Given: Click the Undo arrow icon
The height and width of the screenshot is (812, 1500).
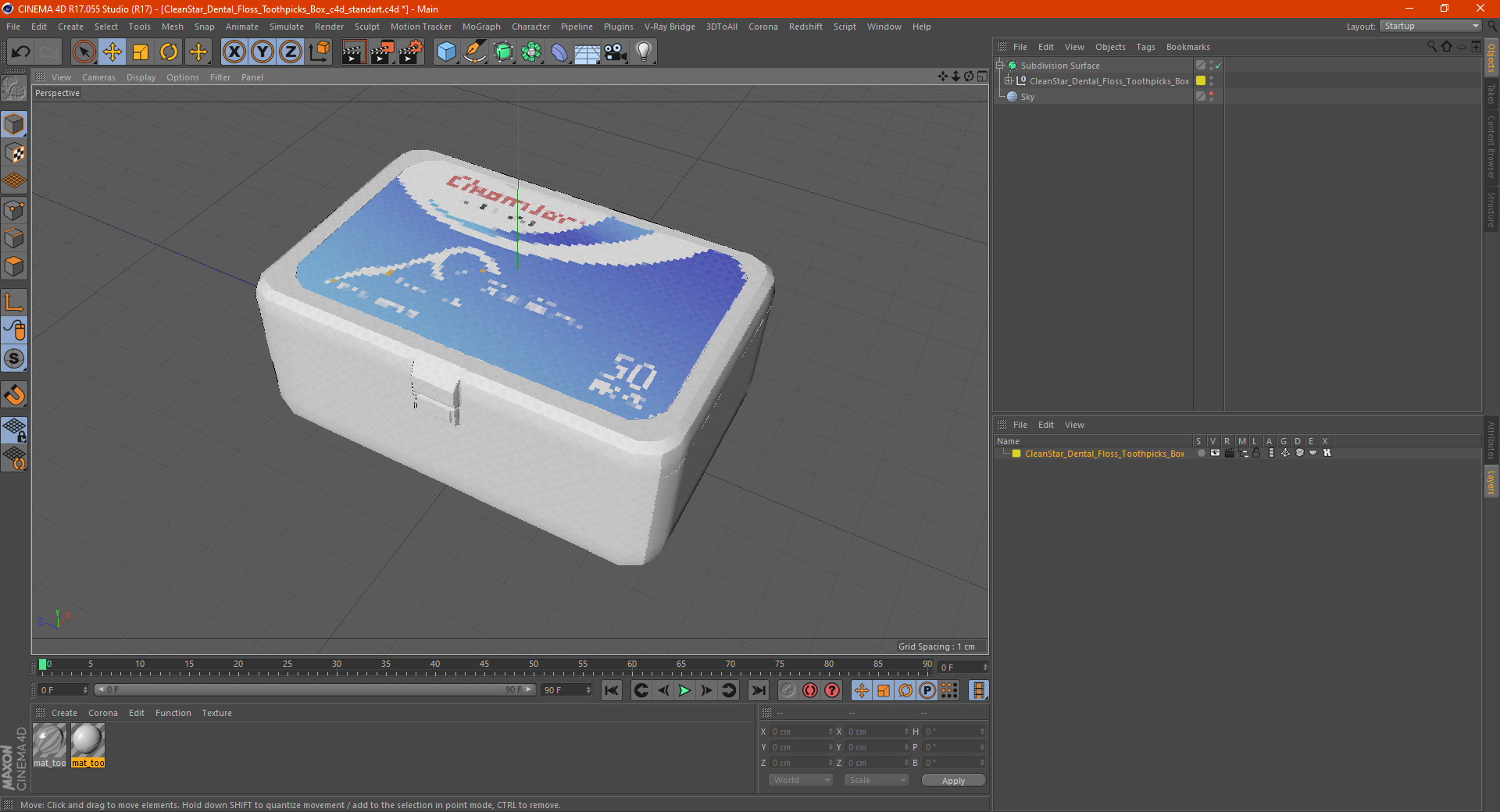Looking at the screenshot, I should point(21,52).
